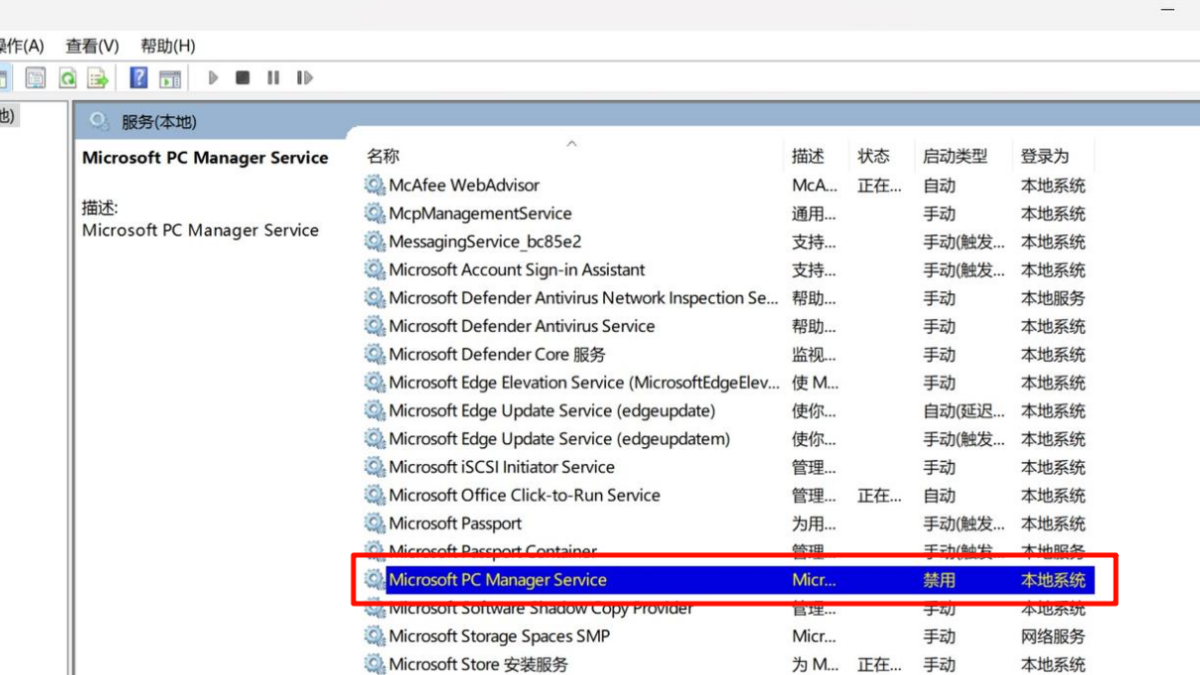1200x675 pixels.
Task: Click the 网络服务 logon cell
Action: (1053, 636)
